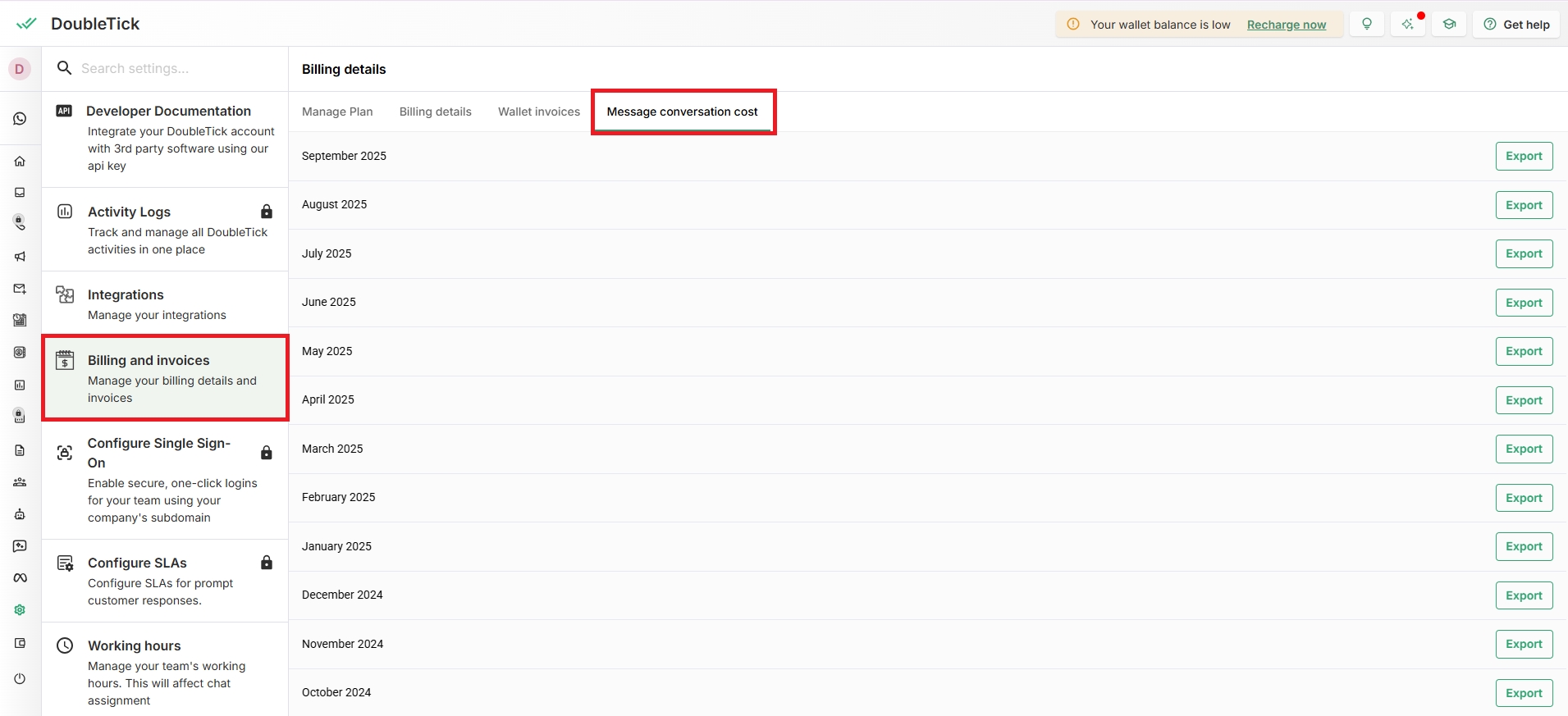Click the lightbulb icon in top bar
This screenshot has width=1568, height=716.
[1367, 25]
